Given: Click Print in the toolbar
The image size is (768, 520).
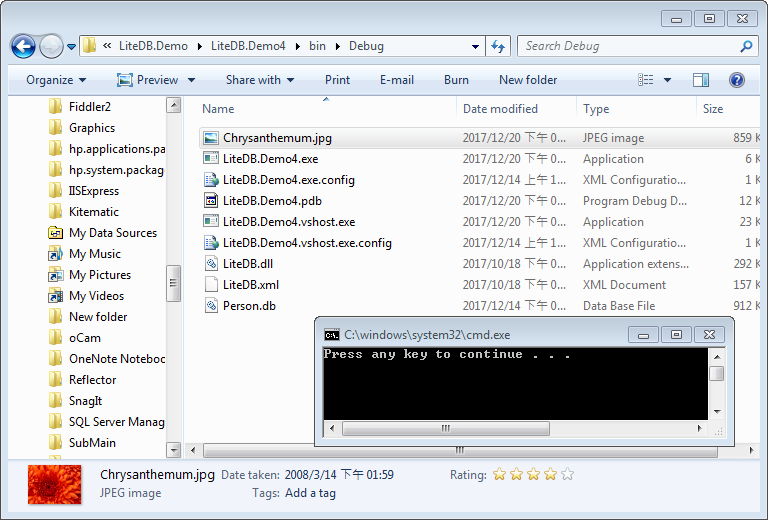Looking at the screenshot, I should [x=337, y=80].
